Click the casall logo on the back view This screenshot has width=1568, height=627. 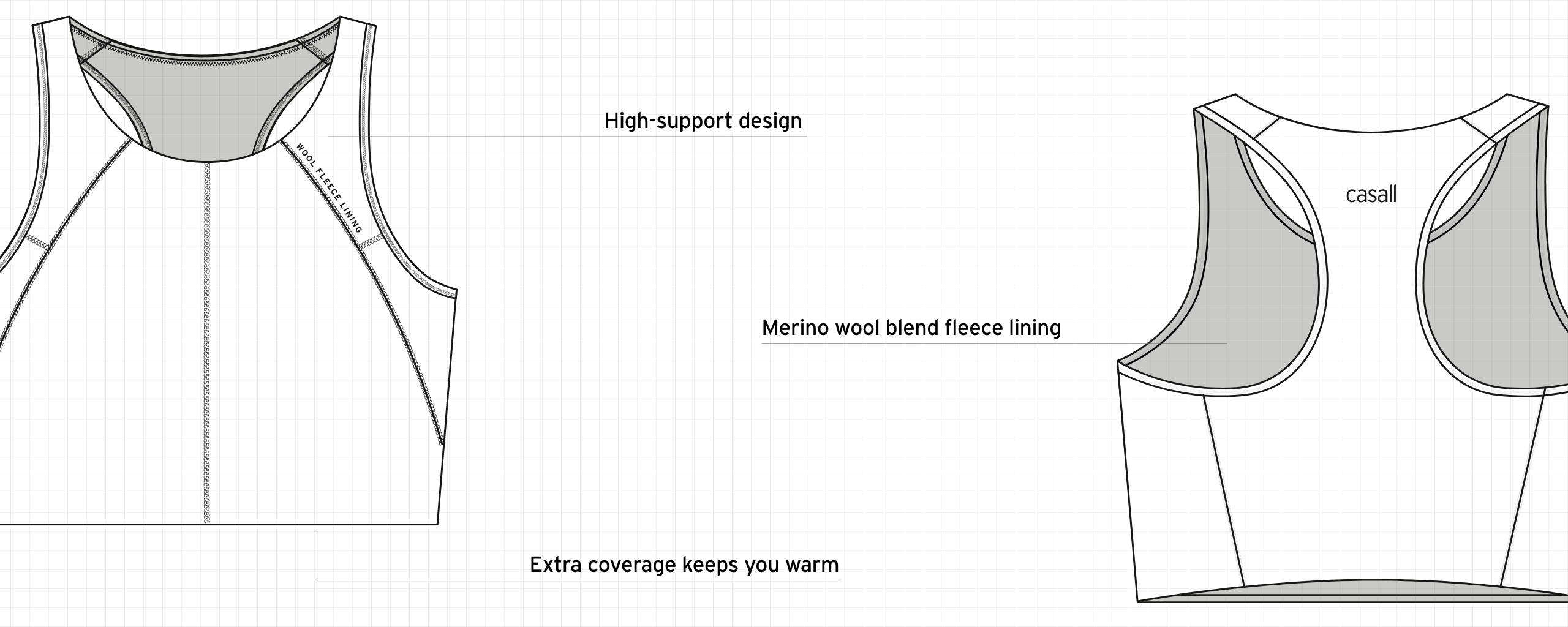tap(1371, 195)
